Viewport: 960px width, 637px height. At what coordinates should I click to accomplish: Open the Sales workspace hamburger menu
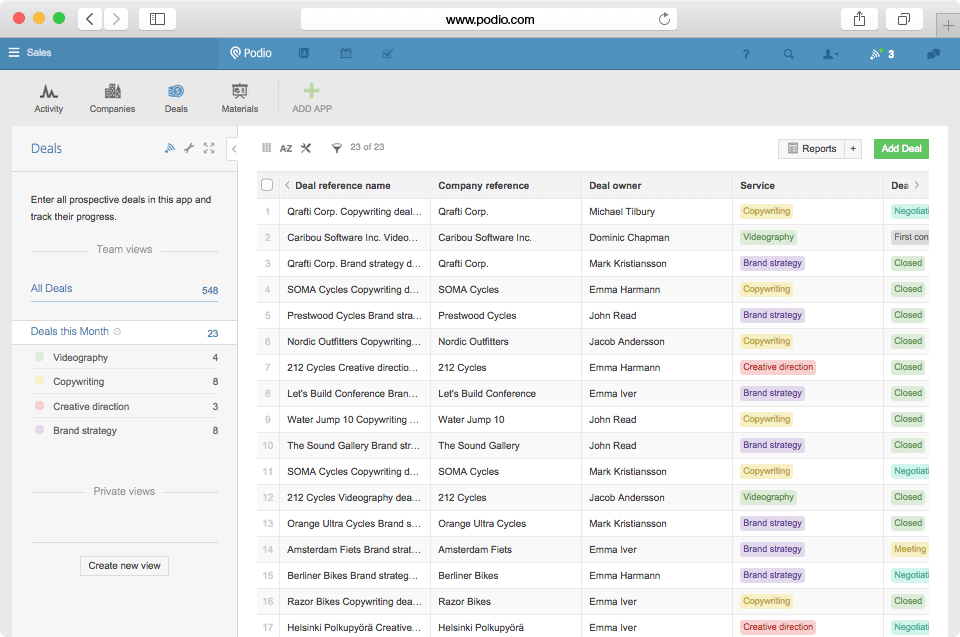(14, 53)
